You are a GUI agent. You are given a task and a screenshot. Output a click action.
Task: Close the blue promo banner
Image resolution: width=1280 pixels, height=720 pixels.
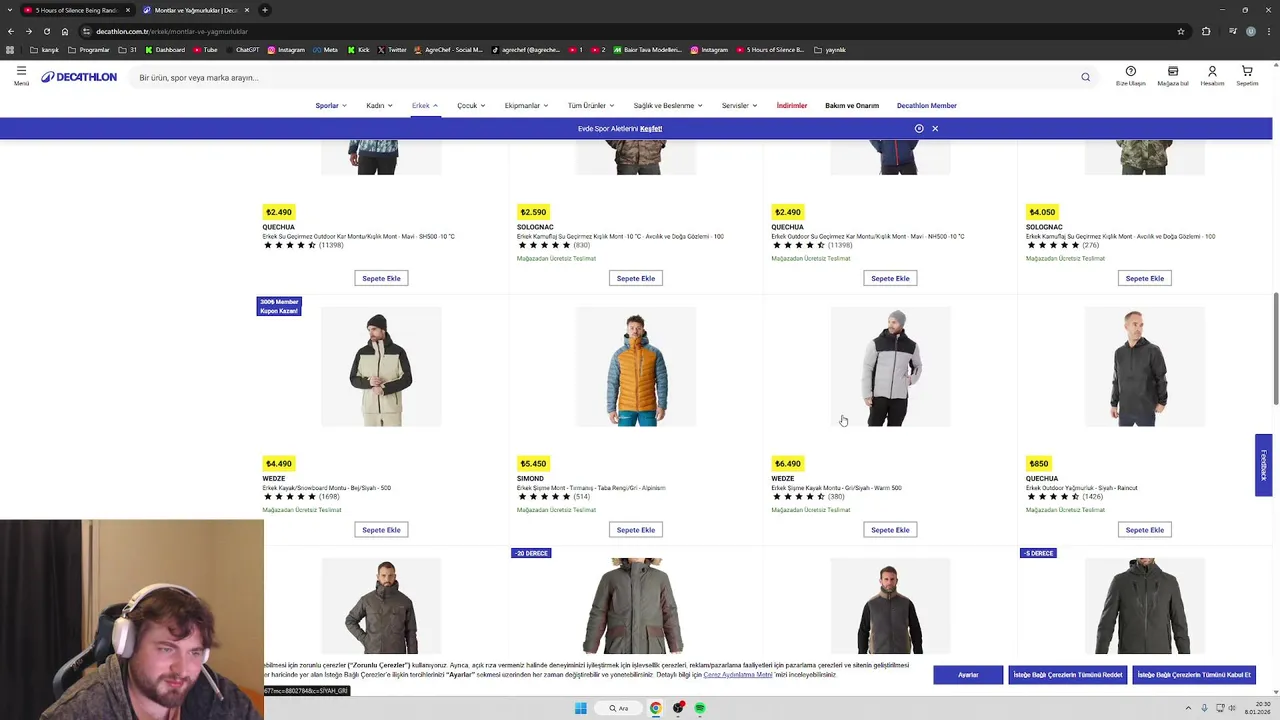pyautogui.click(x=935, y=128)
